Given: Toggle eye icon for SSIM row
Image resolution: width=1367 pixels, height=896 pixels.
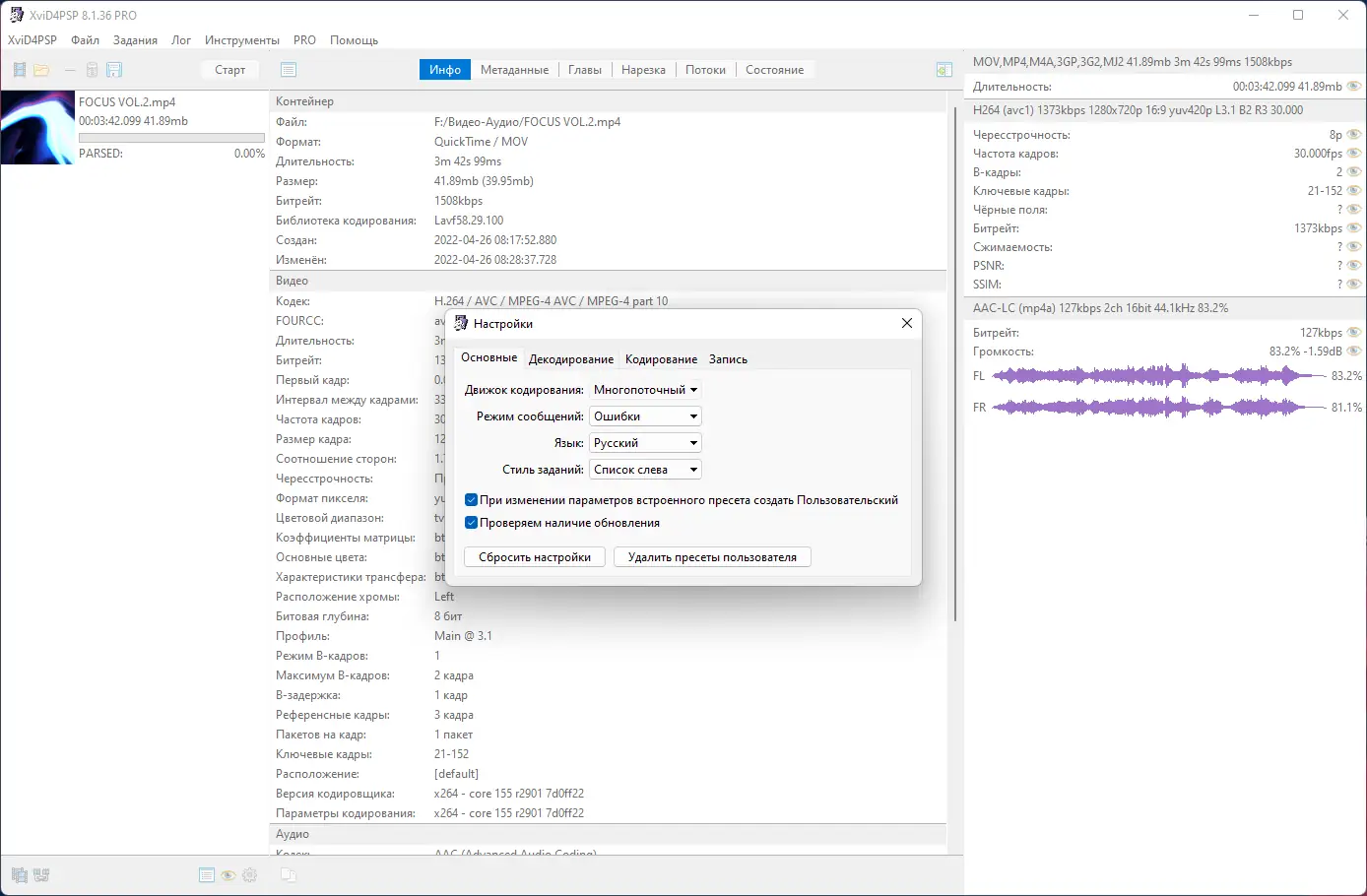Looking at the screenshot, I should coord(1354,285).
